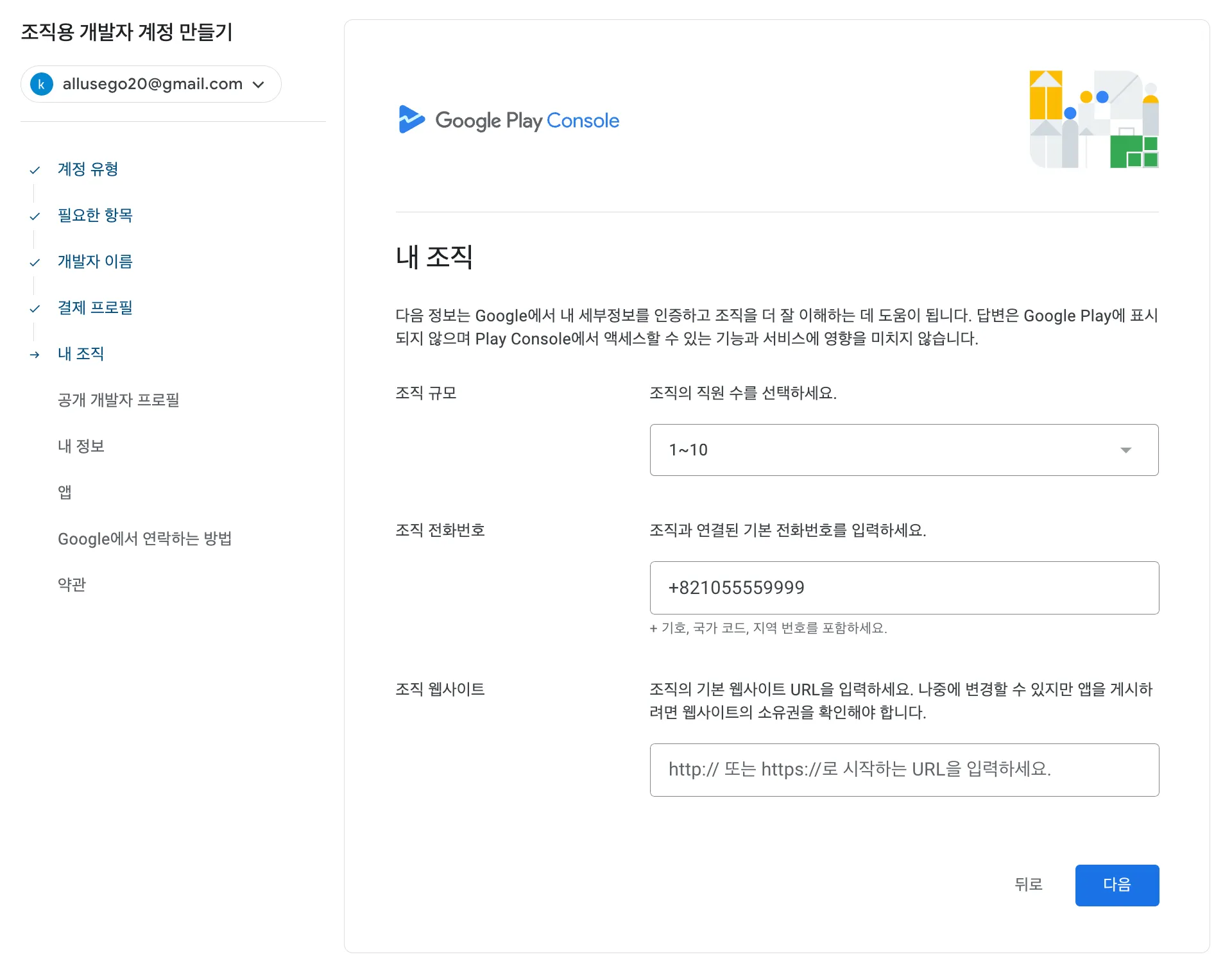
Task: Click the blue account avatar icon
Action: pos(42,84)
